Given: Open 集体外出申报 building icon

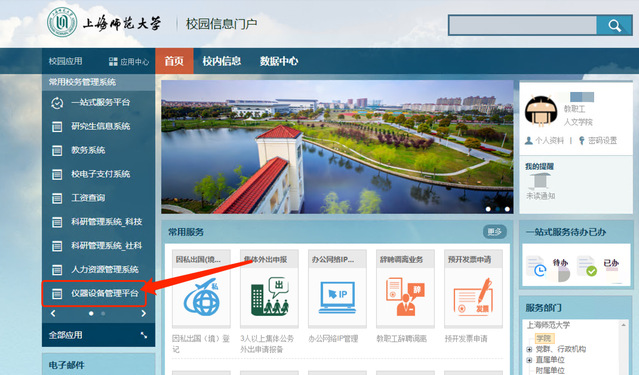Looking at the screenshot, I should pos(270,297).
